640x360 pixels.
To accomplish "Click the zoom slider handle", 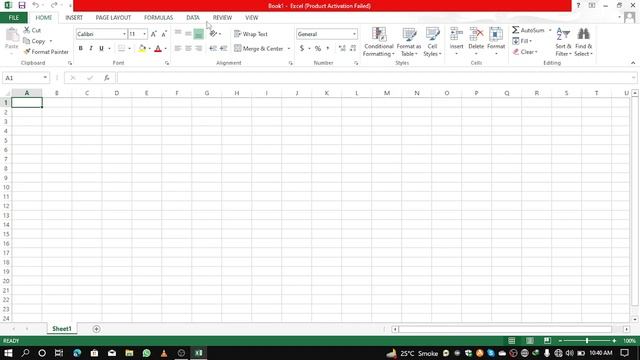I will (x=587, y=340).
